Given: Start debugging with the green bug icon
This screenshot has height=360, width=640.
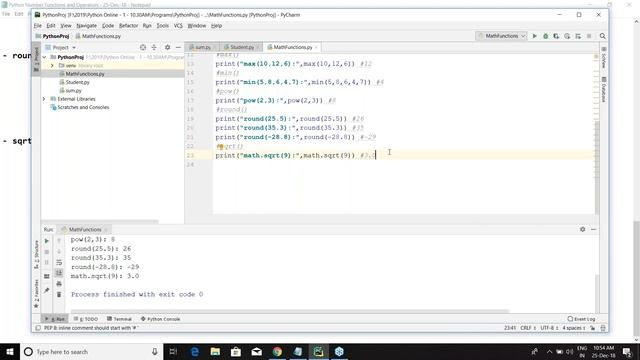Looking at the screenshot, I should 545,36.
